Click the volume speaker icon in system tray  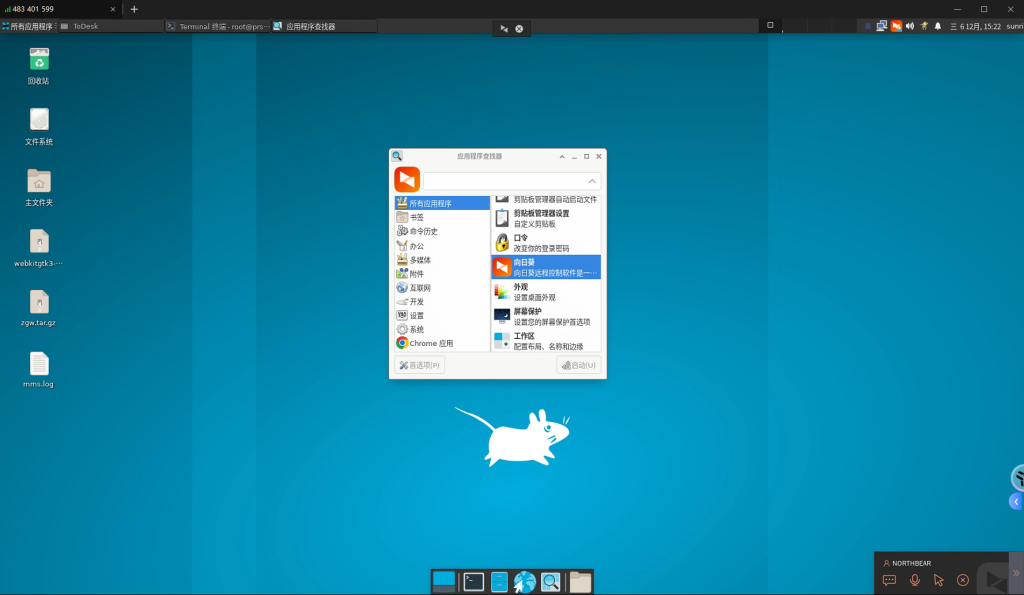coord(910,26)
